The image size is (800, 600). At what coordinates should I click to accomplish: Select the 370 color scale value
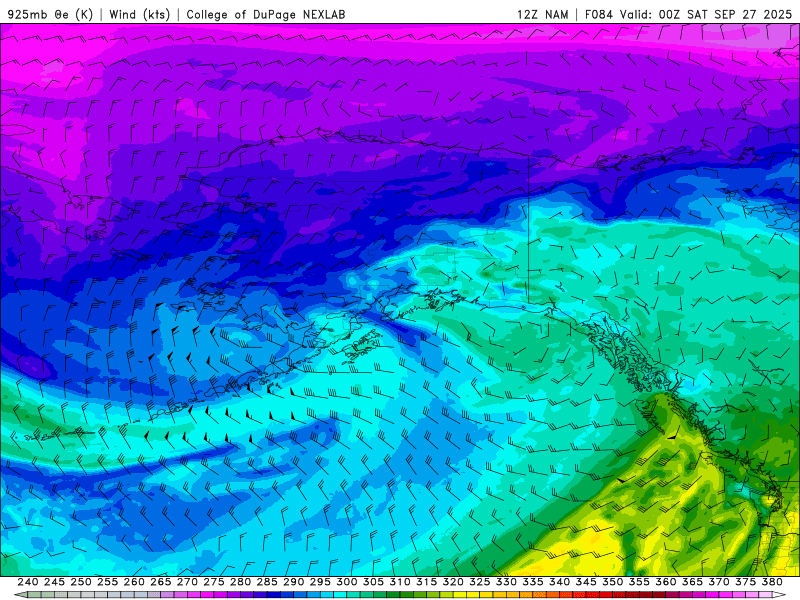719,582
